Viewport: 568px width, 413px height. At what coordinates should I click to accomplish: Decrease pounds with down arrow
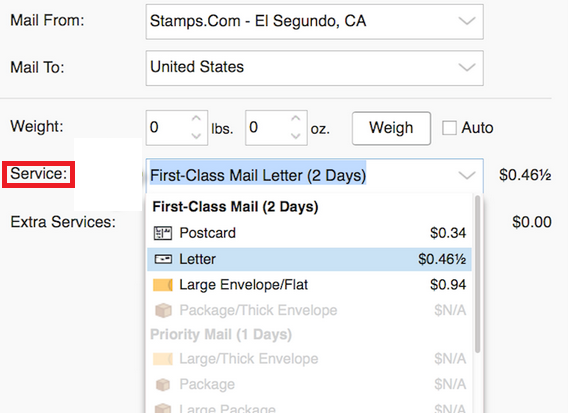pyautogui.click(x=196, y=136)
